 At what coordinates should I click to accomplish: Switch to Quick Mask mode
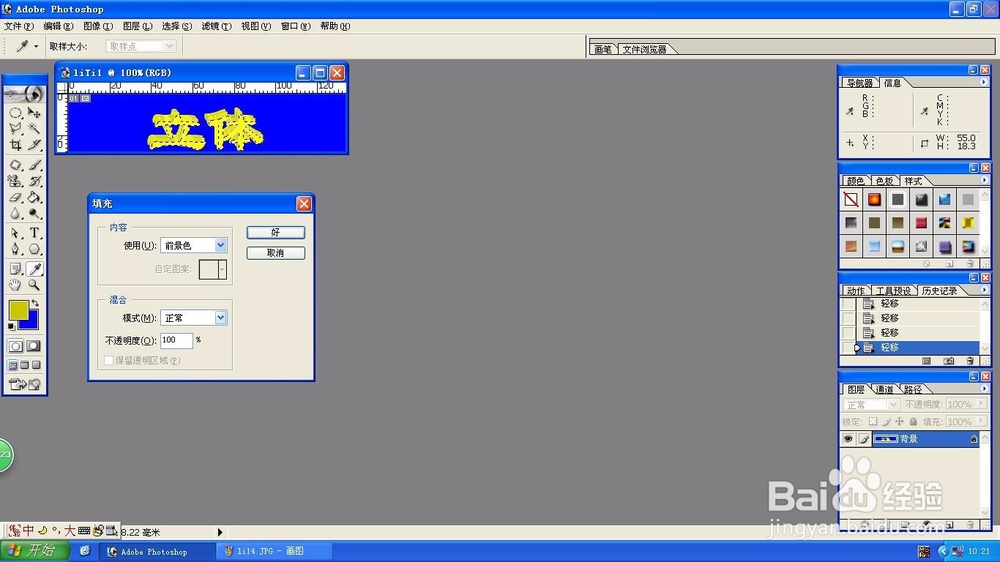click(34, 346)
